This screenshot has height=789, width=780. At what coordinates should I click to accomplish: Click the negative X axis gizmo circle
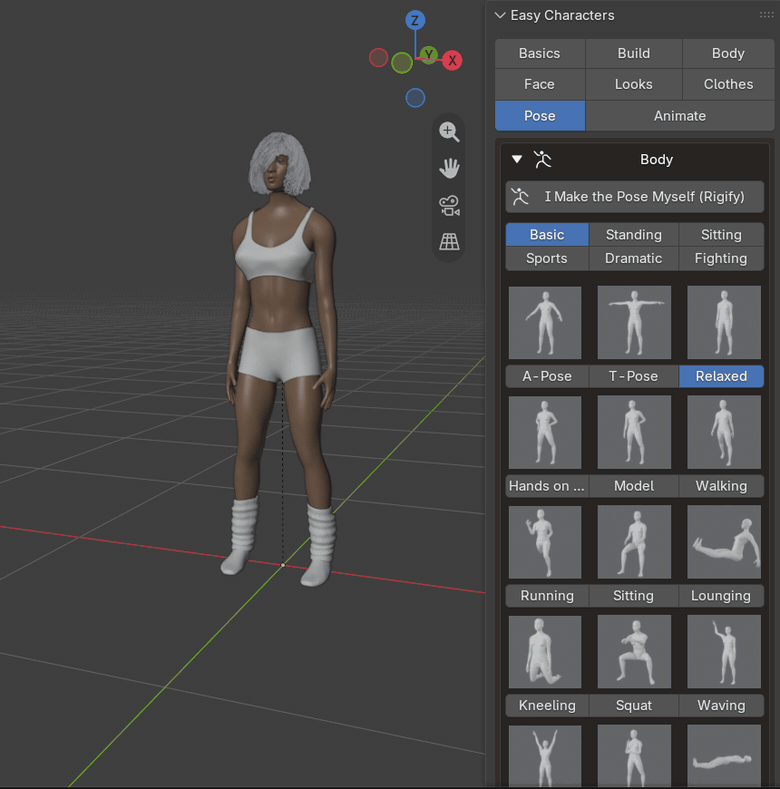coord(378,58)
